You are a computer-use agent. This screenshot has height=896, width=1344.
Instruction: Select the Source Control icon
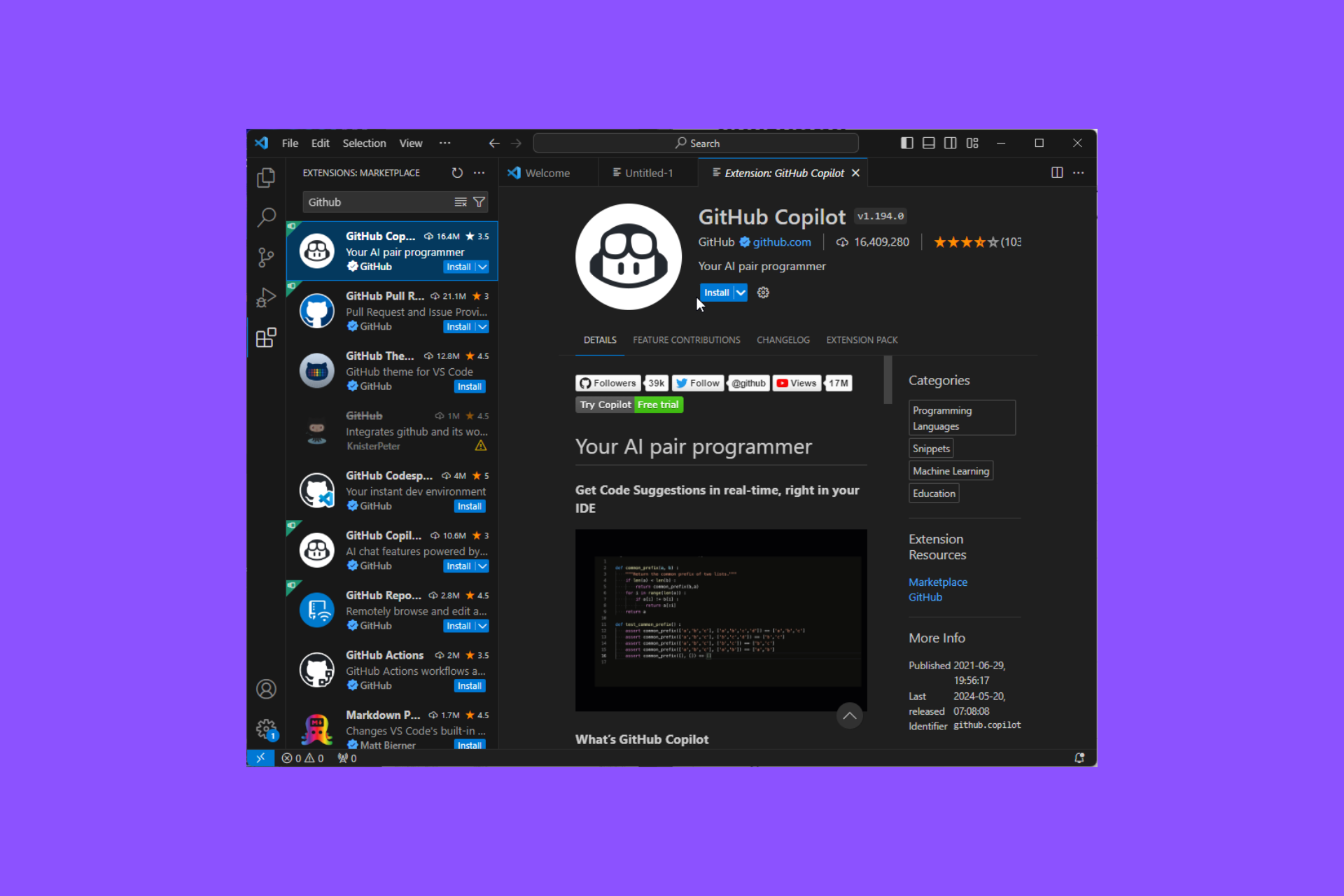tap(266, 257)
